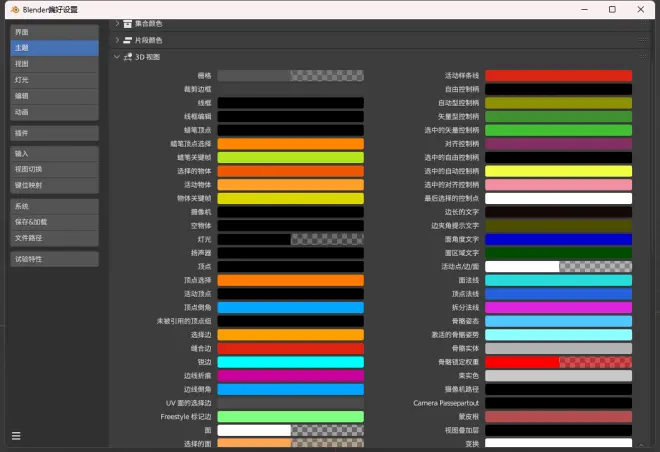The height and width of the screenshot is (452, 660).
Task: Pick the 拆分法线 magenta swatch
Action: (559, 308)
